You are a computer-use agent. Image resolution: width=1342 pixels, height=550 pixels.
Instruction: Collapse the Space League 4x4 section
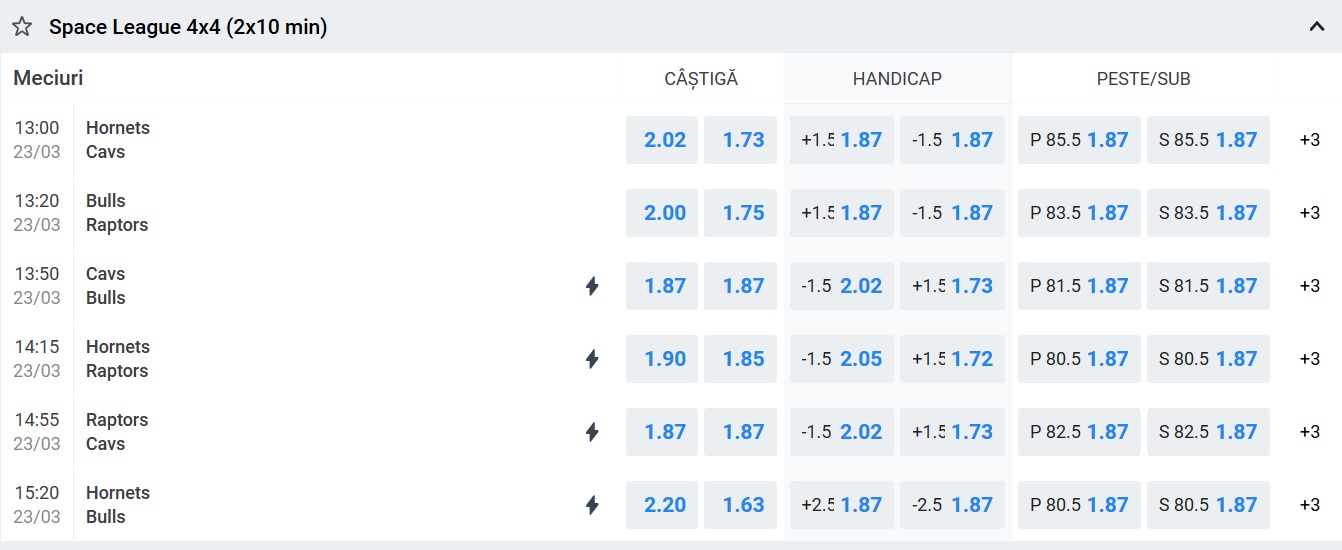tap(1316, 27)
